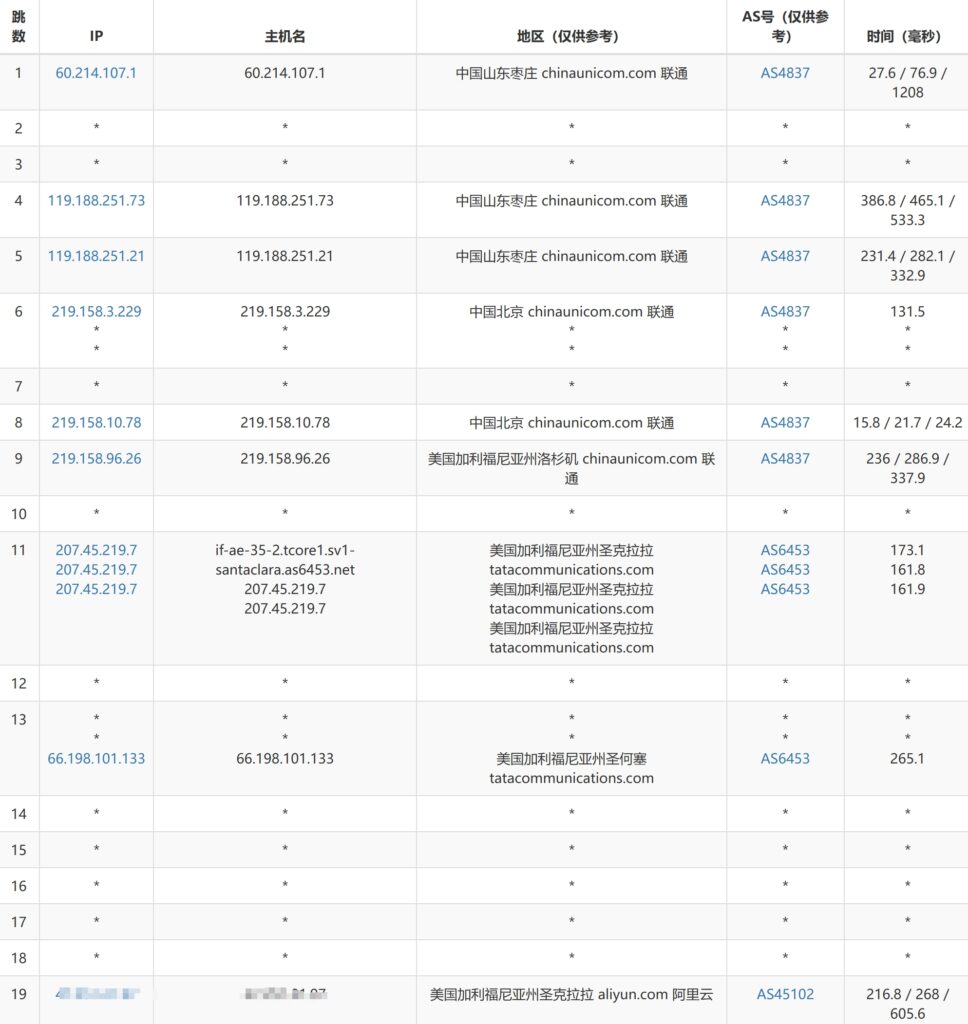Click the AS4837 link in hop 6 row
This screenshot has height=1024, width=968.
click(785, 311)
